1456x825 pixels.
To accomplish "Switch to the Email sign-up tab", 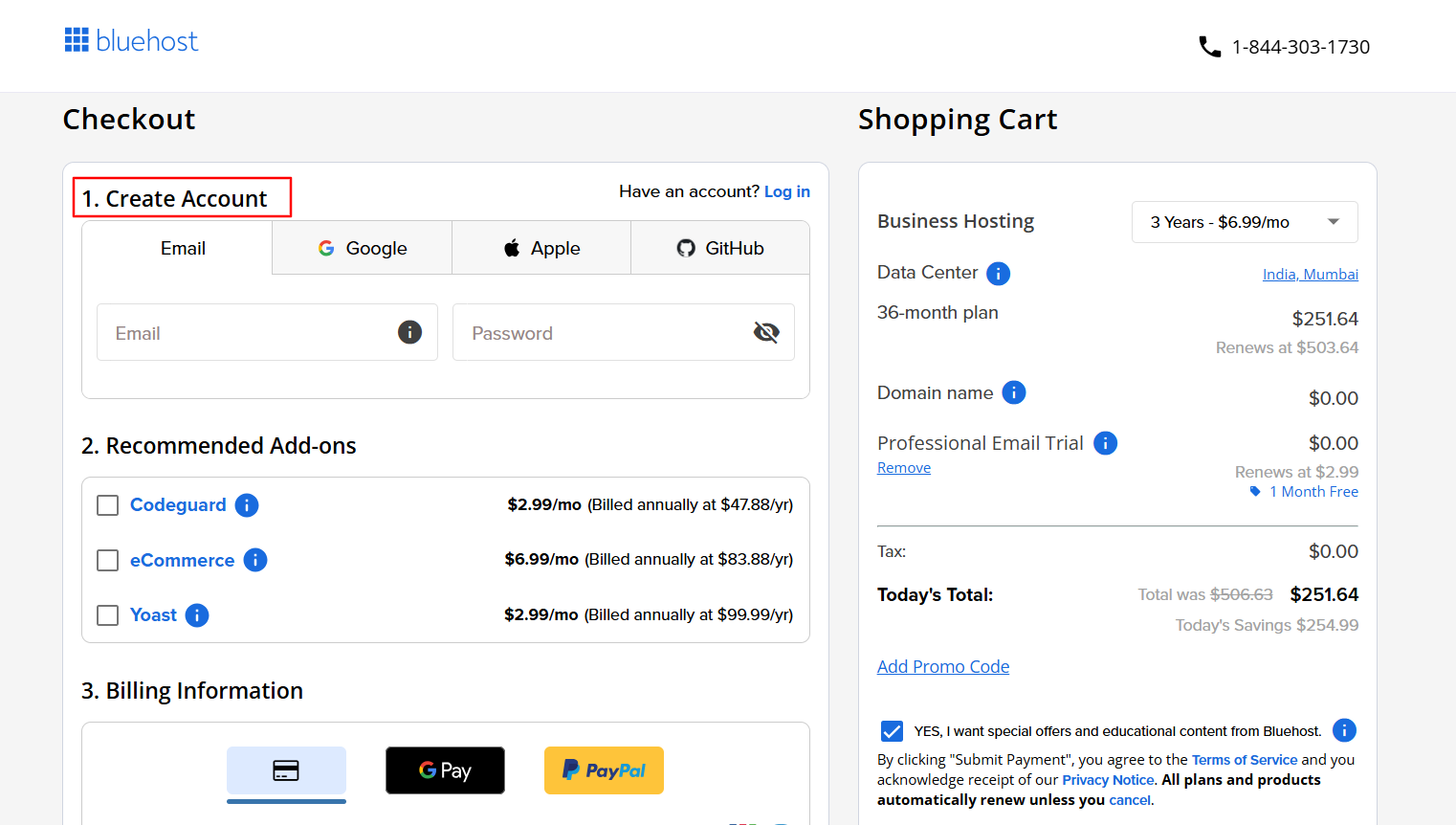I will point(178,248).
